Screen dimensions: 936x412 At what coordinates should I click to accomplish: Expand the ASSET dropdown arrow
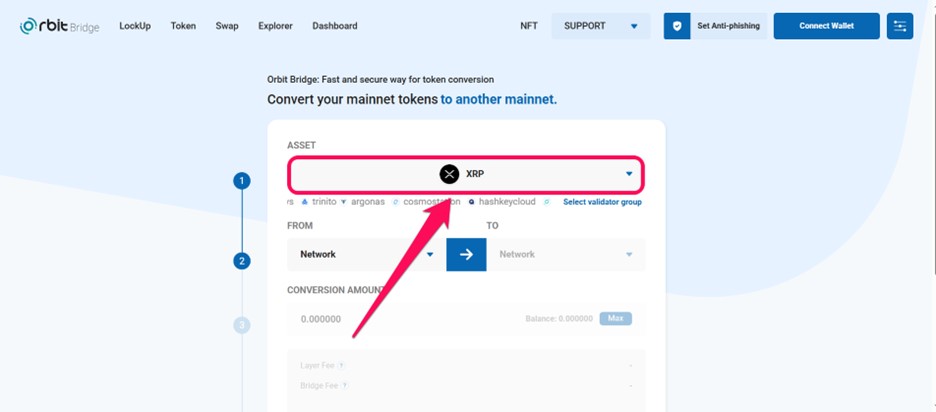click(x=629, y=174)
